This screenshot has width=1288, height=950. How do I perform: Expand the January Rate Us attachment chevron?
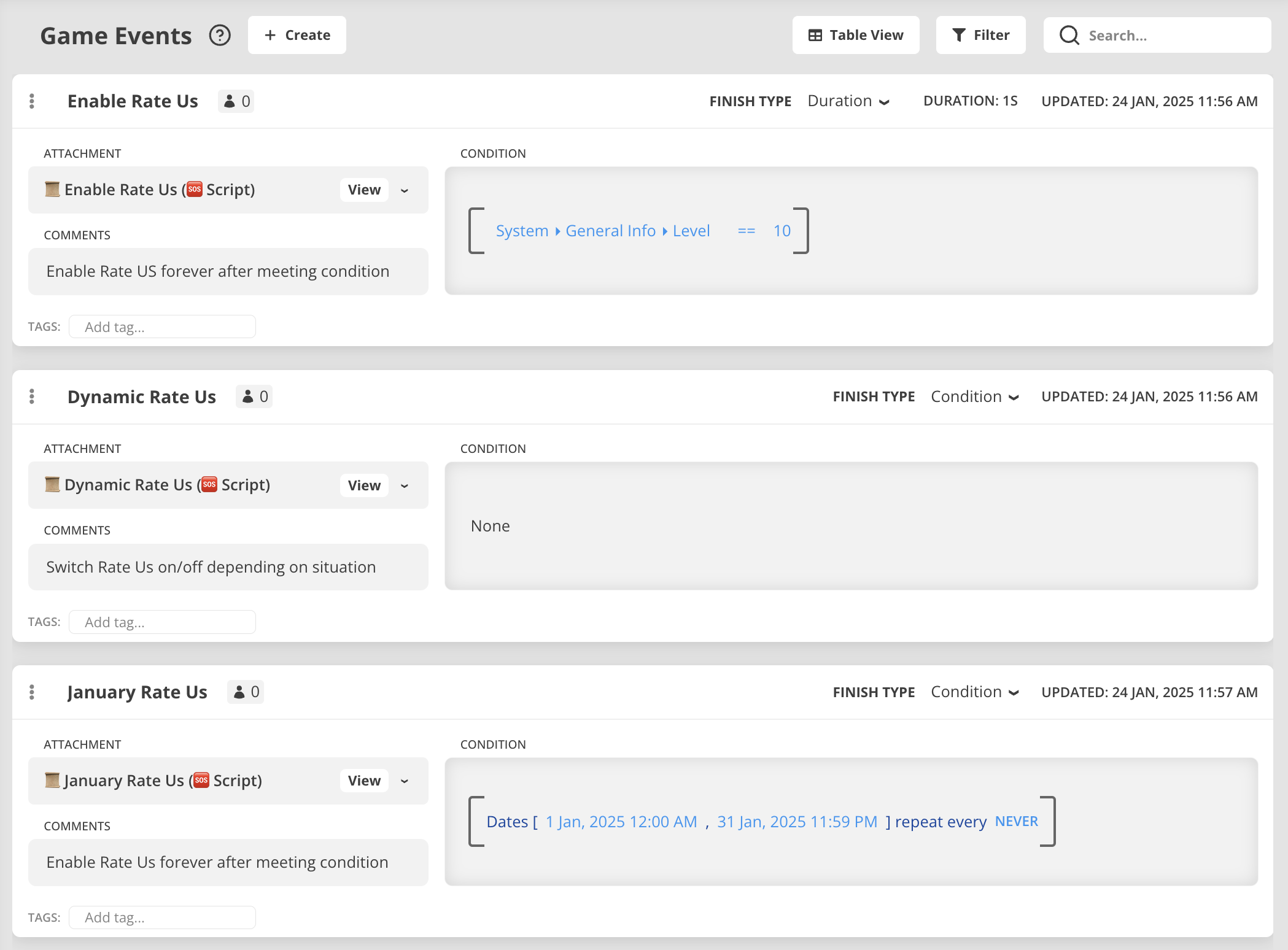[405, 781]
